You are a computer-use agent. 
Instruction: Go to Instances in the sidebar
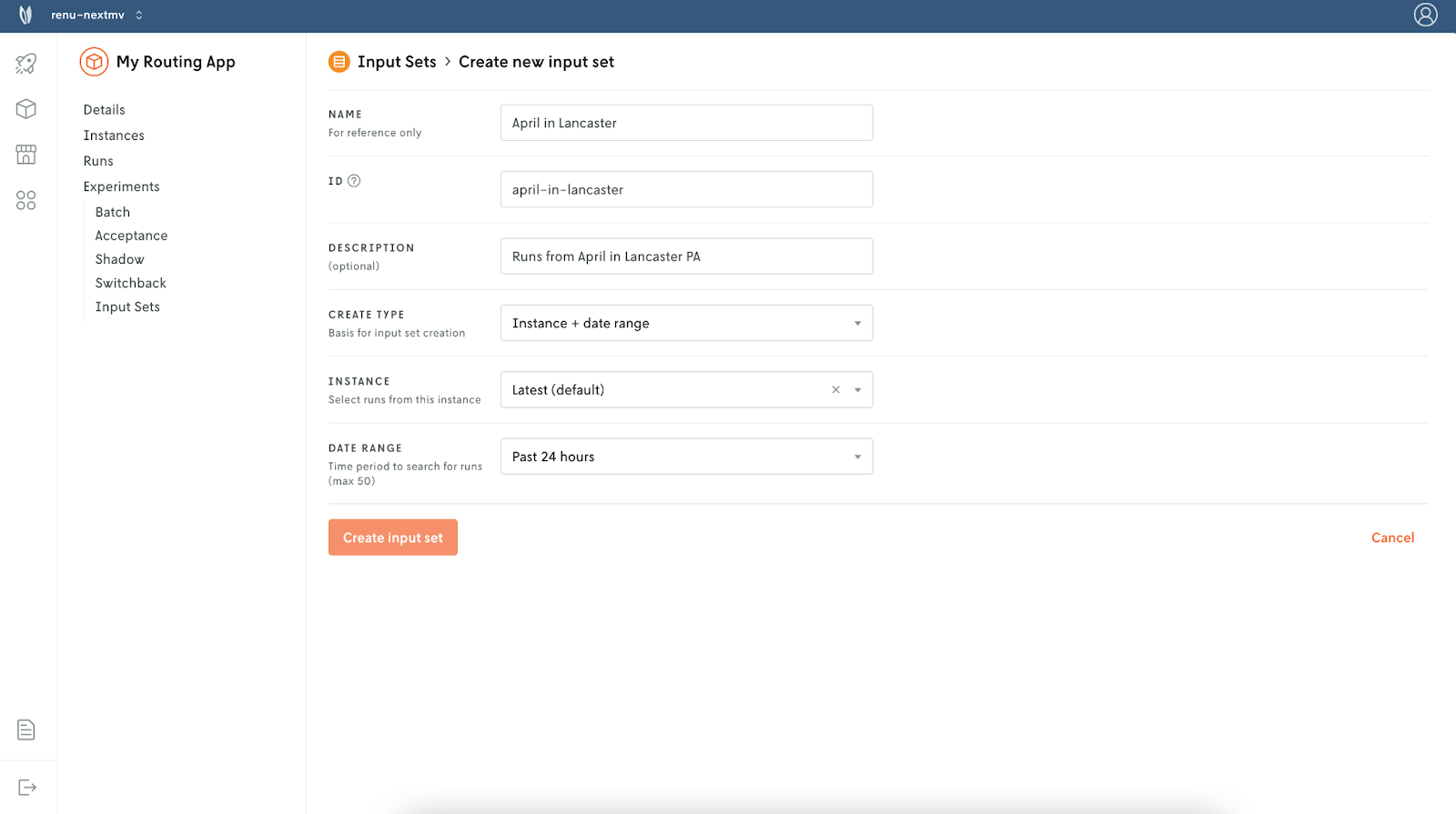[114, 136]
